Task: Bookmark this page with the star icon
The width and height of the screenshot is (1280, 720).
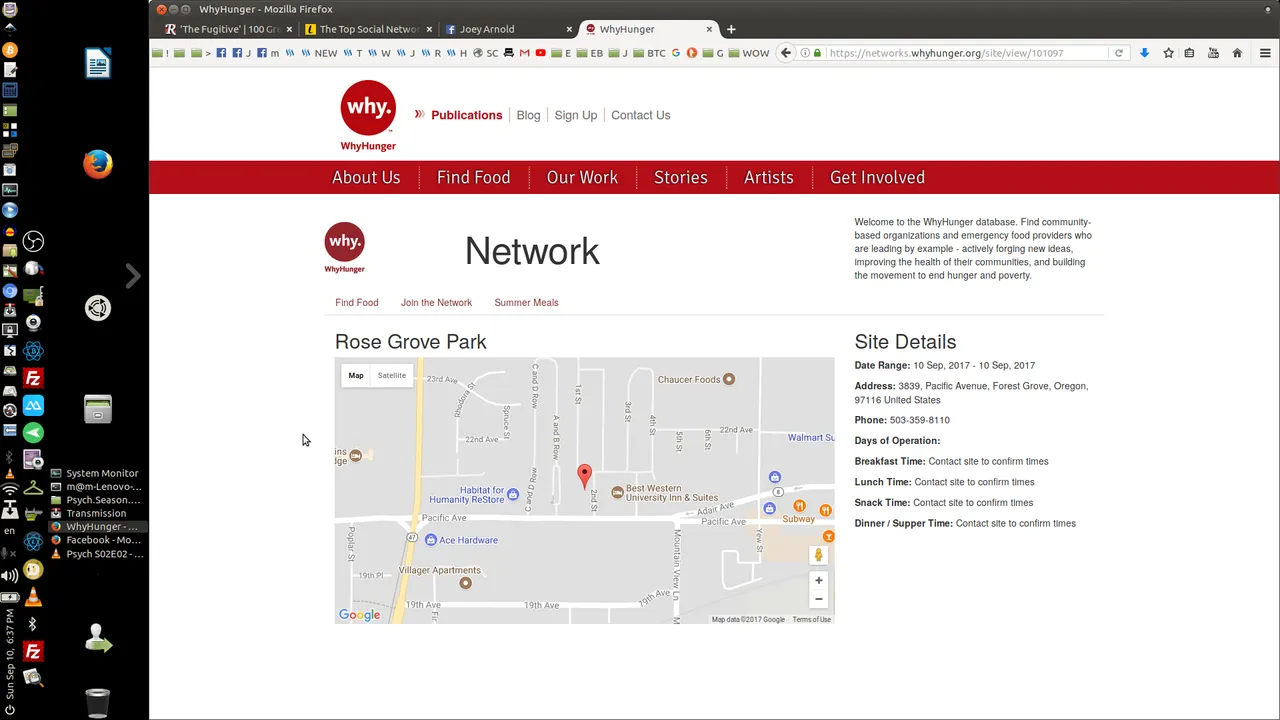Action: [1168, 53]
